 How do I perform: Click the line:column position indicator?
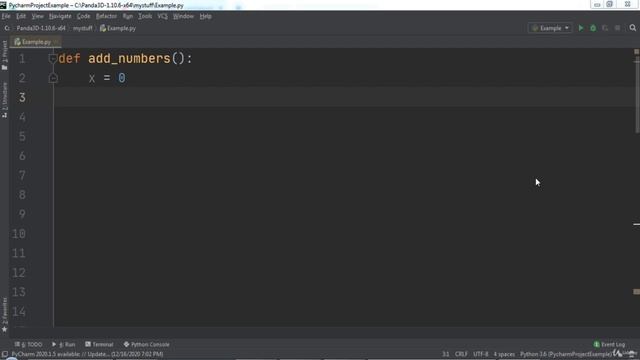coord(446,354)
